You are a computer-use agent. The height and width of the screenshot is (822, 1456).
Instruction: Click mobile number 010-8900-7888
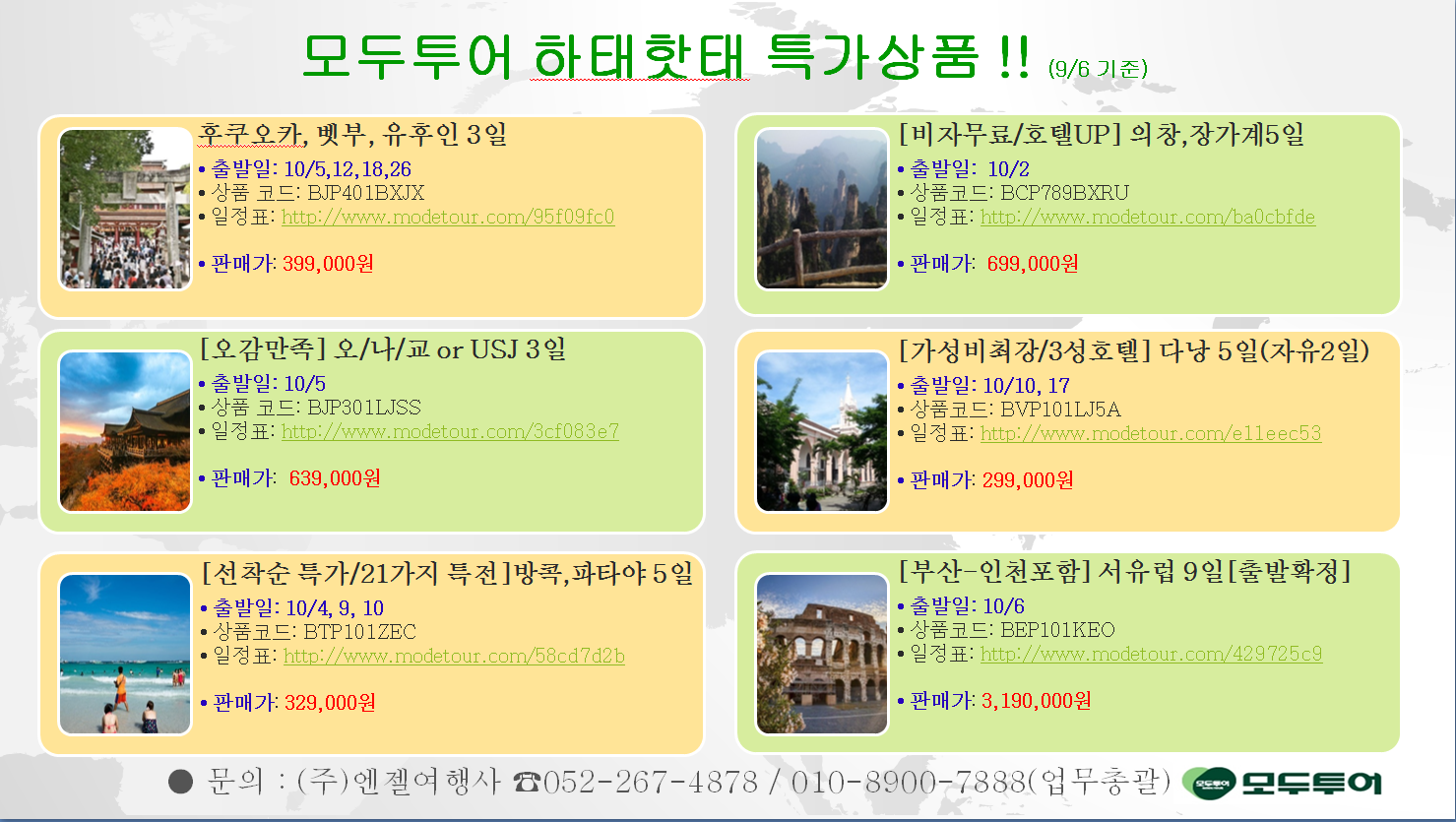click(x=909, y=783)
